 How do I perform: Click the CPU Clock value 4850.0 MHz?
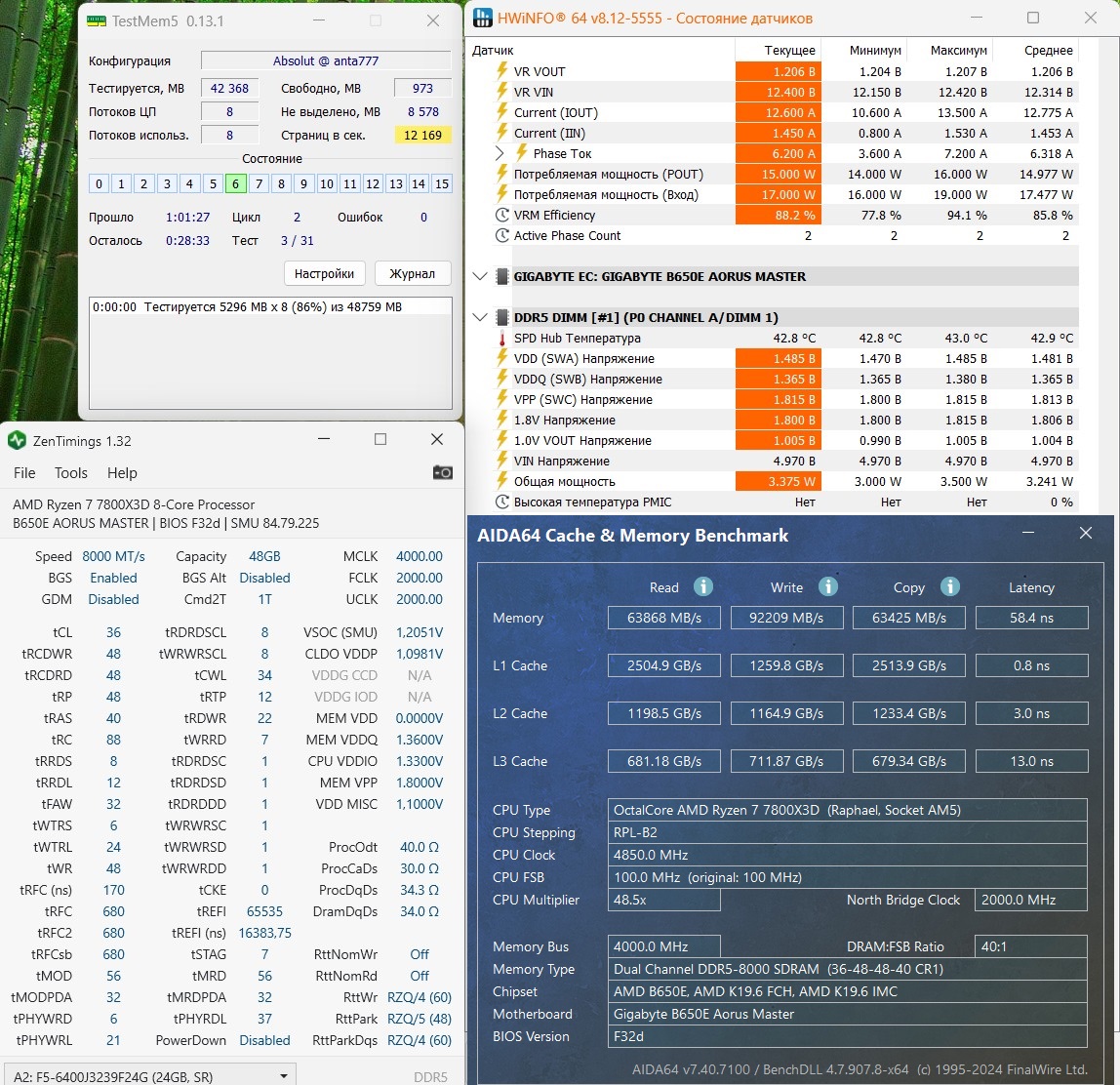[x=847, y=855]
